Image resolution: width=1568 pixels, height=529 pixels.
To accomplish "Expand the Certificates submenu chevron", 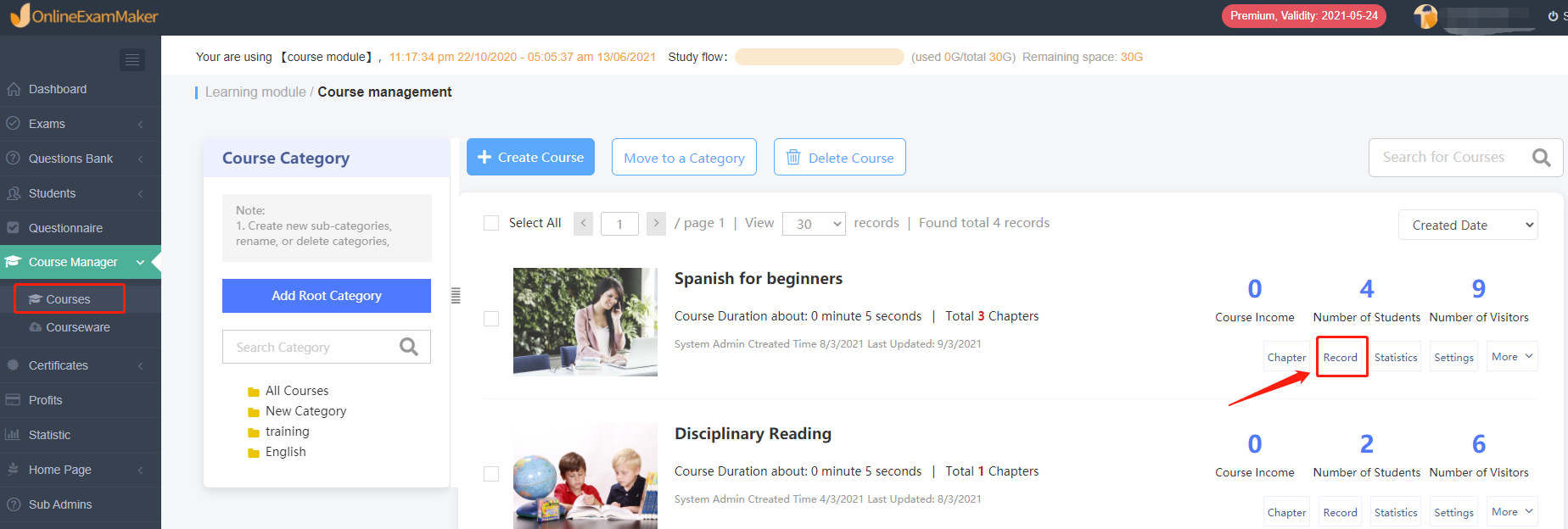I will [x=140, y=366].
